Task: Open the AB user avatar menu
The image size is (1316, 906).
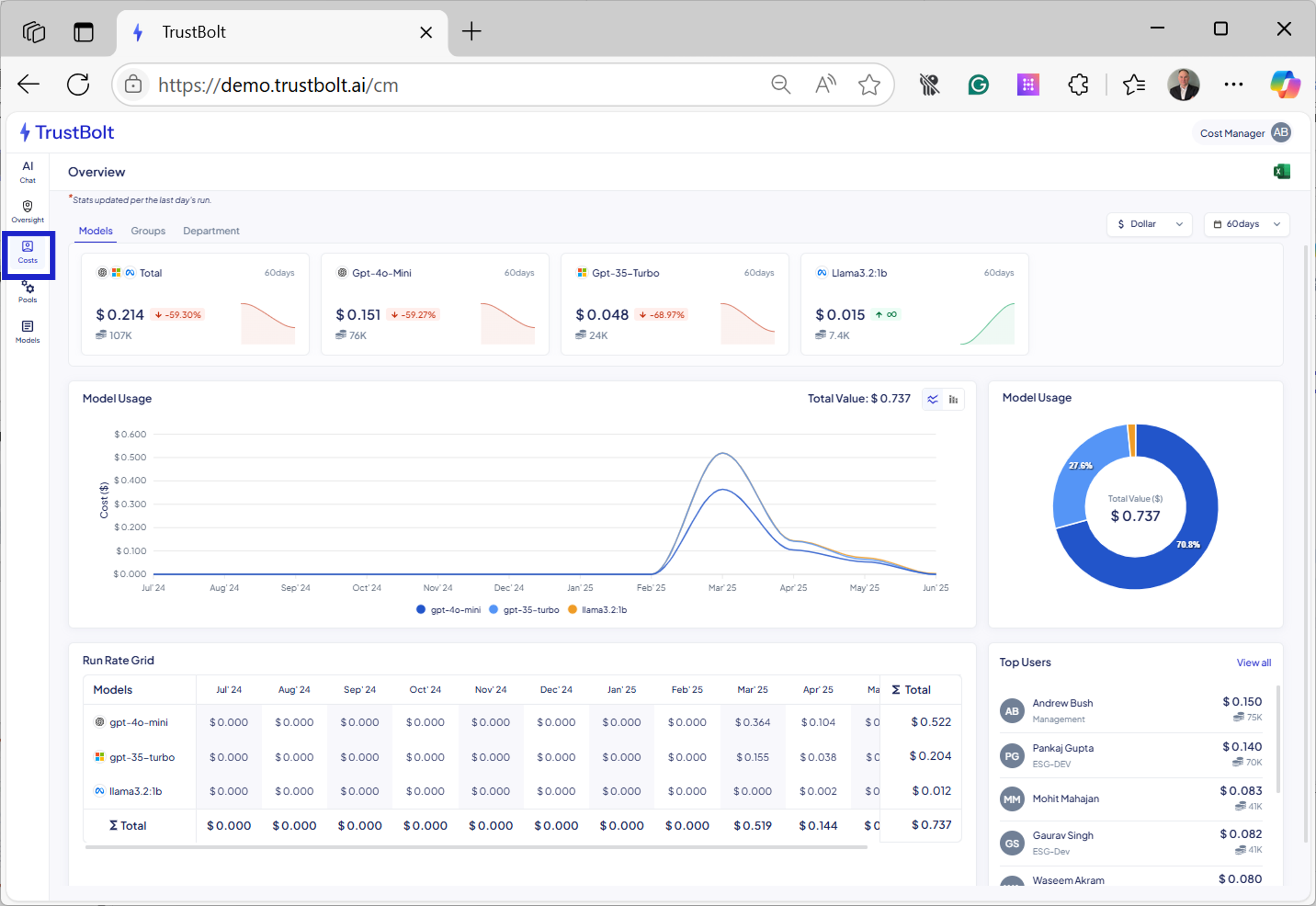Action: click(x=1281, y=132)
